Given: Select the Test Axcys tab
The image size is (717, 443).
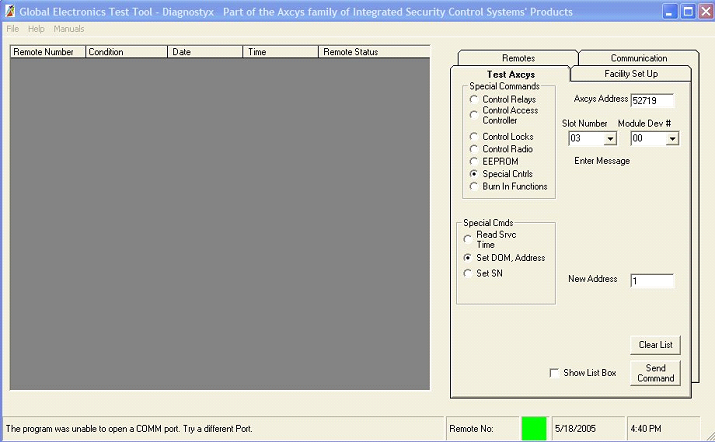Looking at the screenshot, I should 510,74.
